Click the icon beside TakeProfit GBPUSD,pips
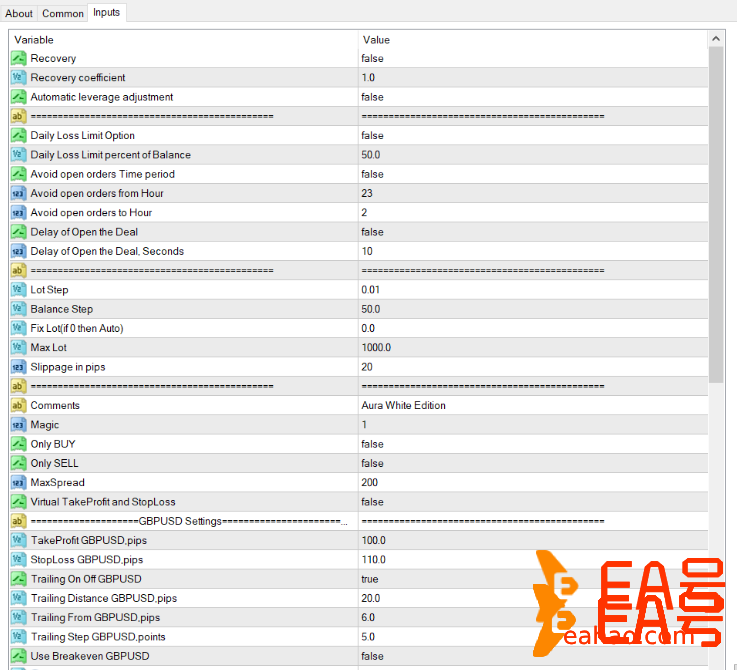 [x=18, y=541]
